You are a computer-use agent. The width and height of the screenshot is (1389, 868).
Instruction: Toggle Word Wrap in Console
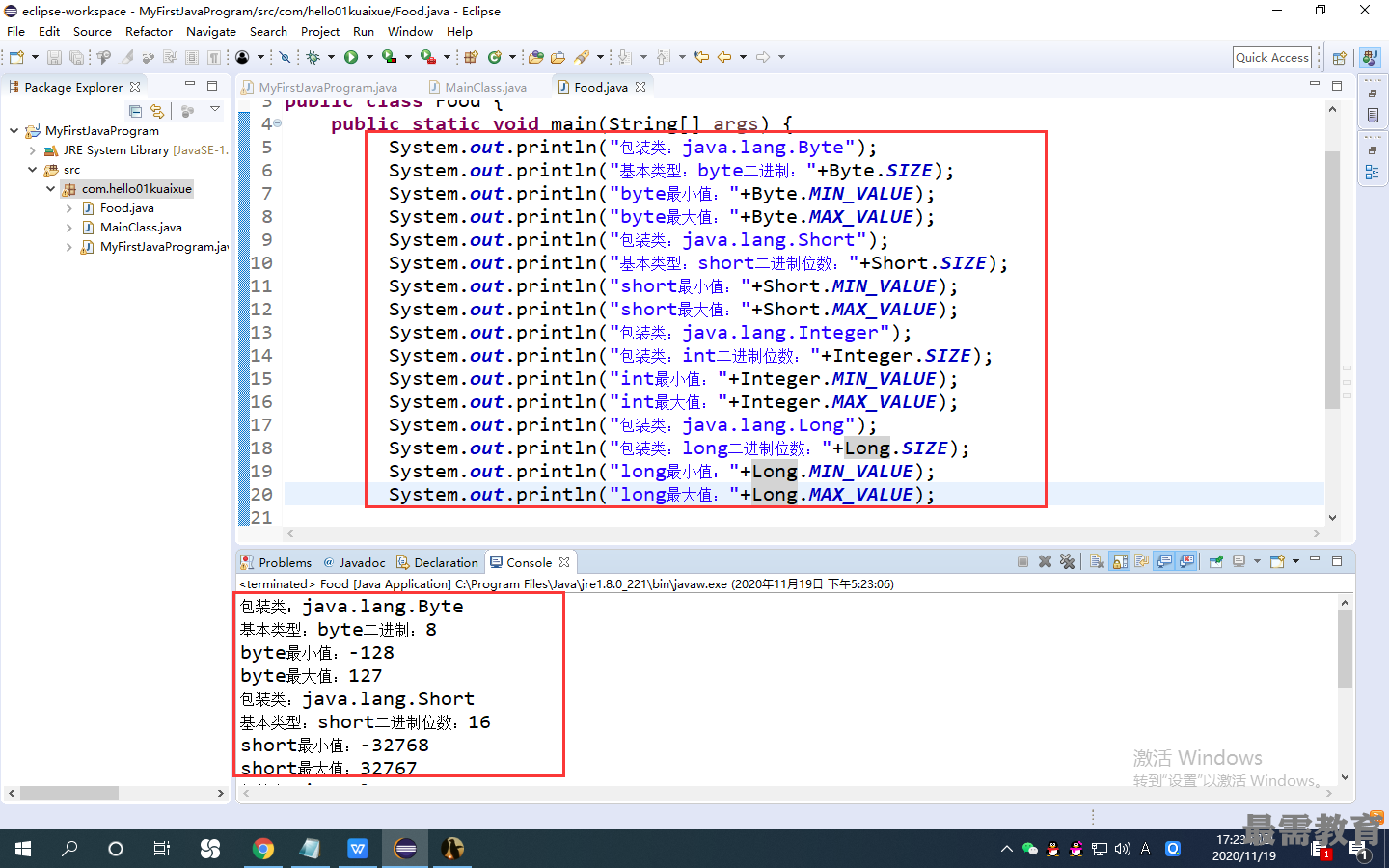click(x=1142, y=561)
